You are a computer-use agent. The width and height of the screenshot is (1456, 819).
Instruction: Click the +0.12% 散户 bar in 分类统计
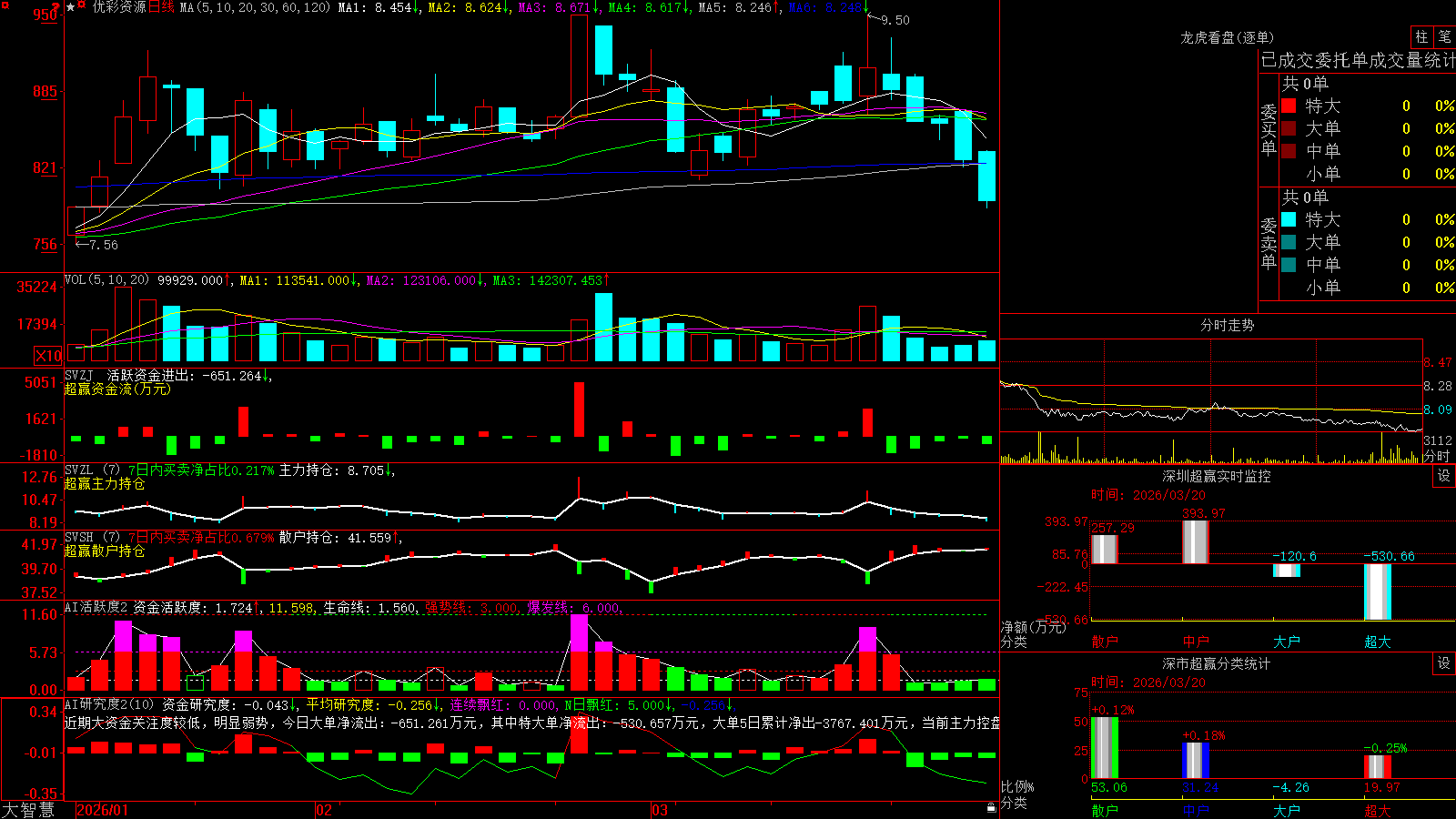click(1105, 747)
